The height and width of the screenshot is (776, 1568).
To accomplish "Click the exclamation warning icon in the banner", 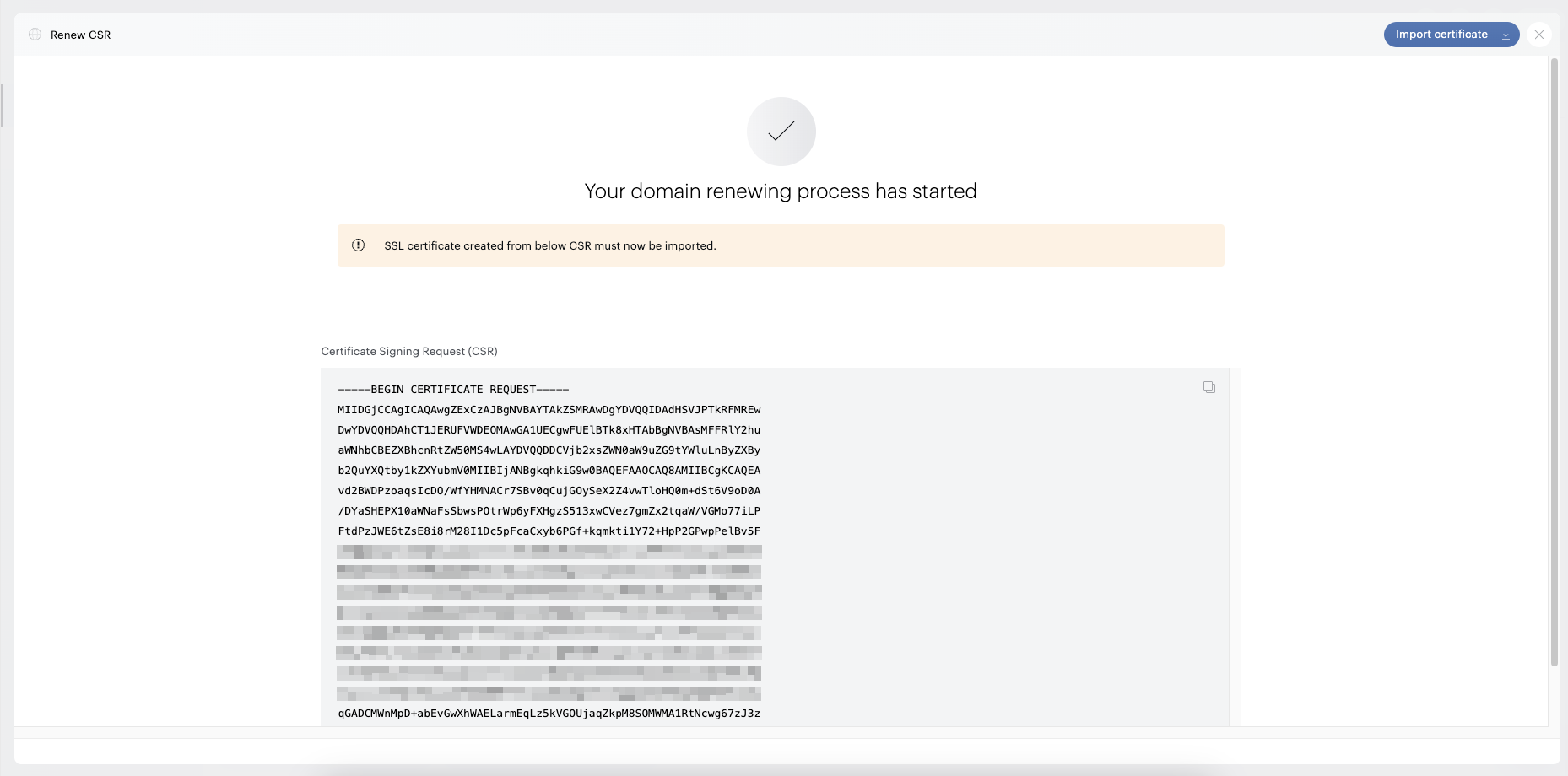I will pos(358,245).
